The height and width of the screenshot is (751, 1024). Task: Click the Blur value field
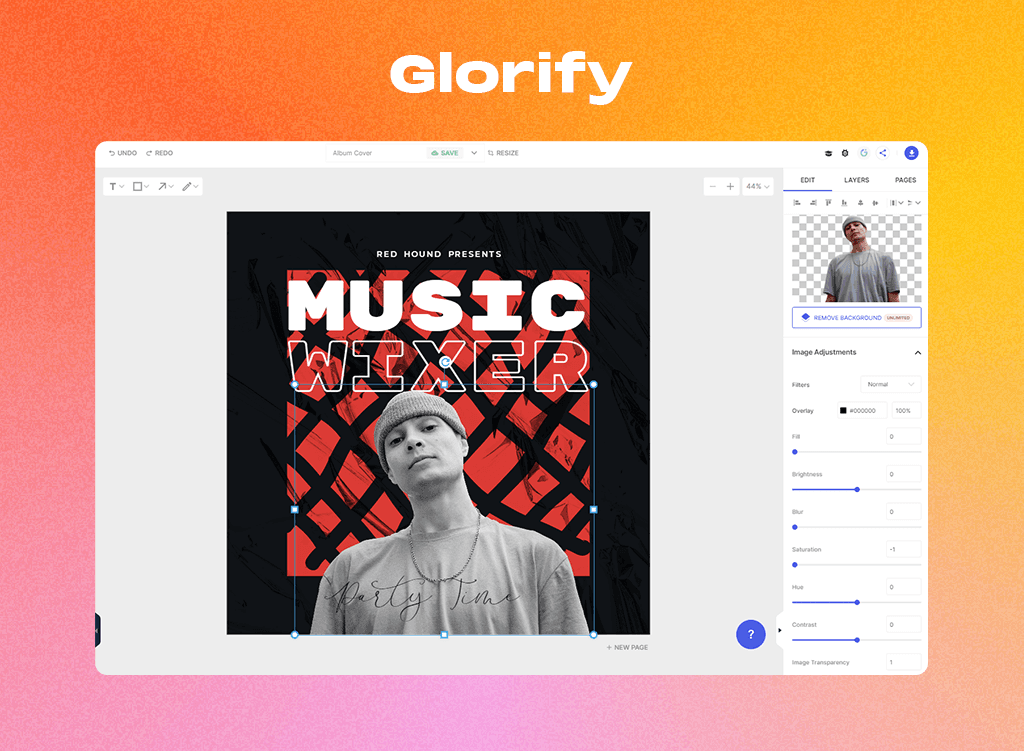tap(903, 512)
